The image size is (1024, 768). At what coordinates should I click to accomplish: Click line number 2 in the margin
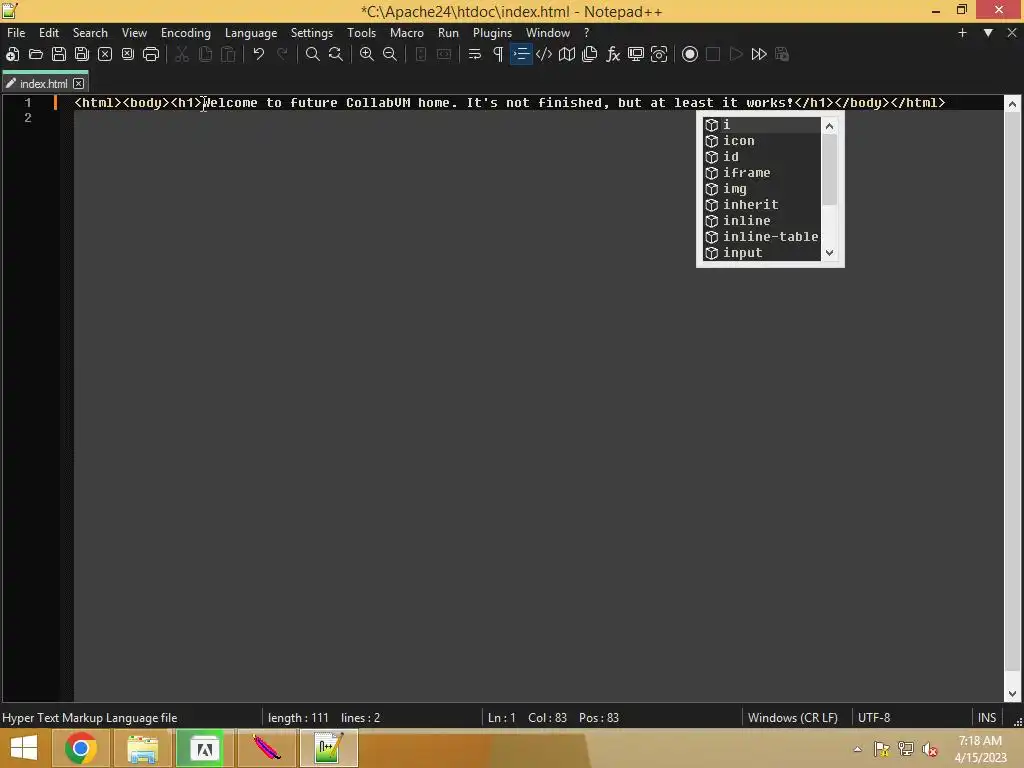pyautogui.click(x=27, y=118)
